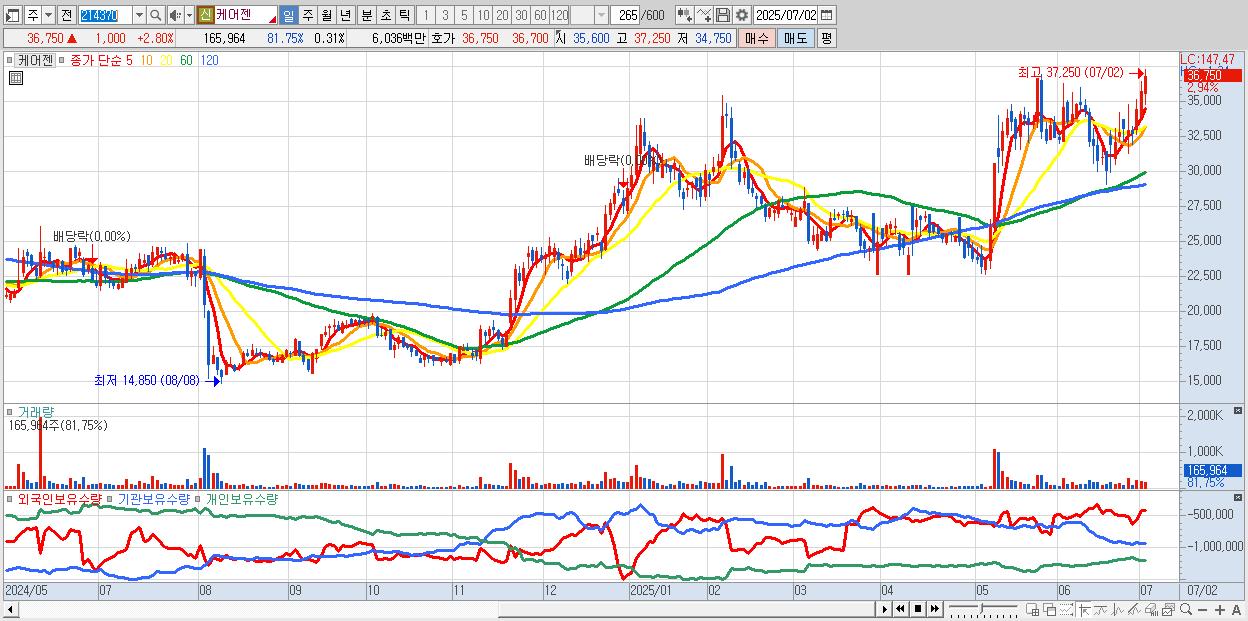Screen dimensions: 1248x621
Task: Toggle the 외국인보유수량 legend checkbox
Action: click(10, 498)
